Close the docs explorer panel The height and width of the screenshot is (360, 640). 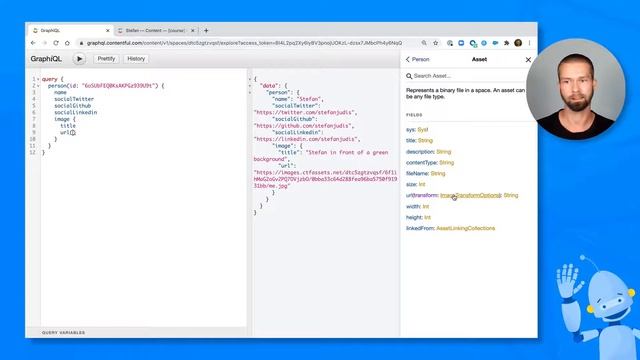pos(528,60)
